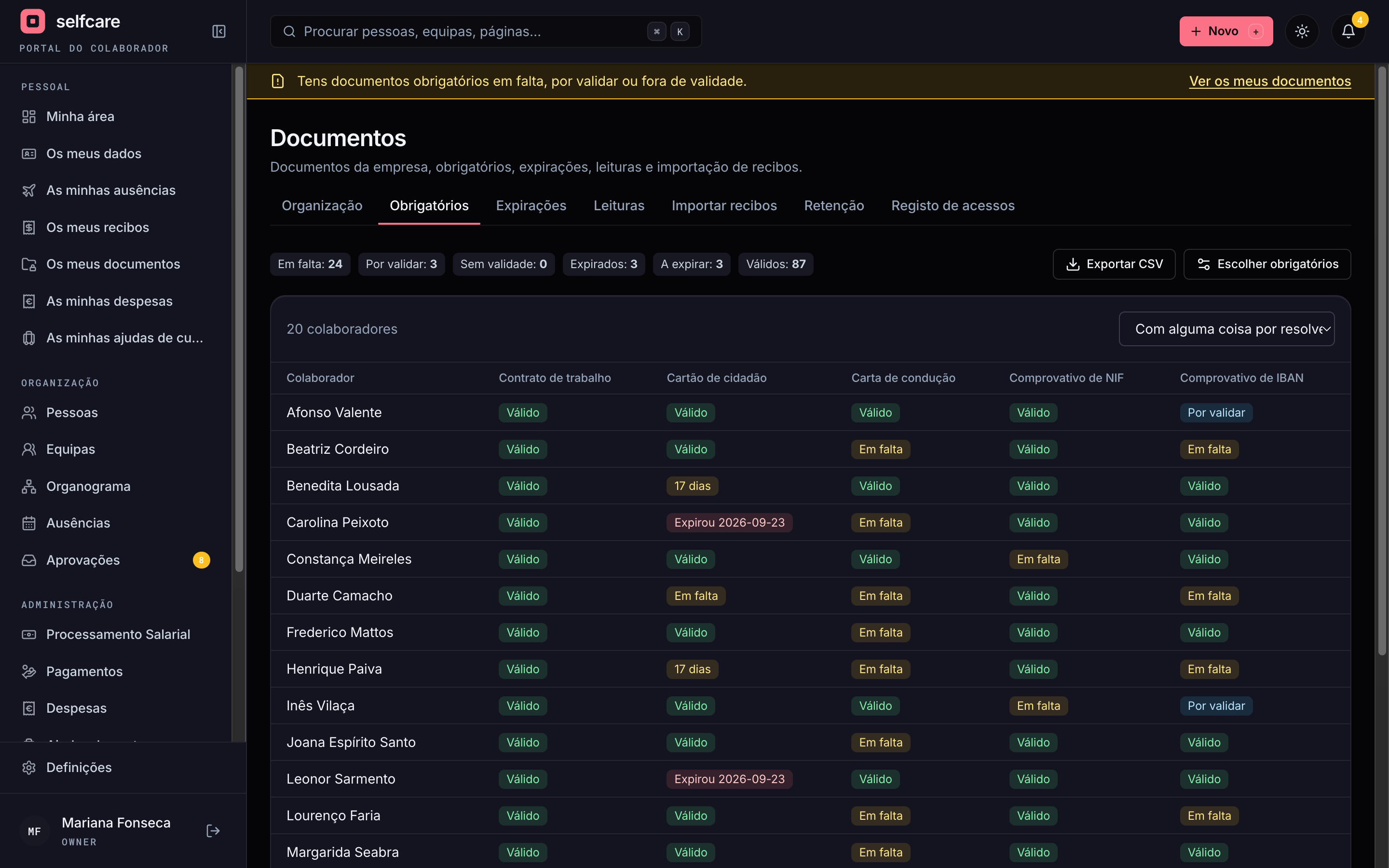
Task: Click the sidebar scrollbar thumb
Action: (239, 319)
